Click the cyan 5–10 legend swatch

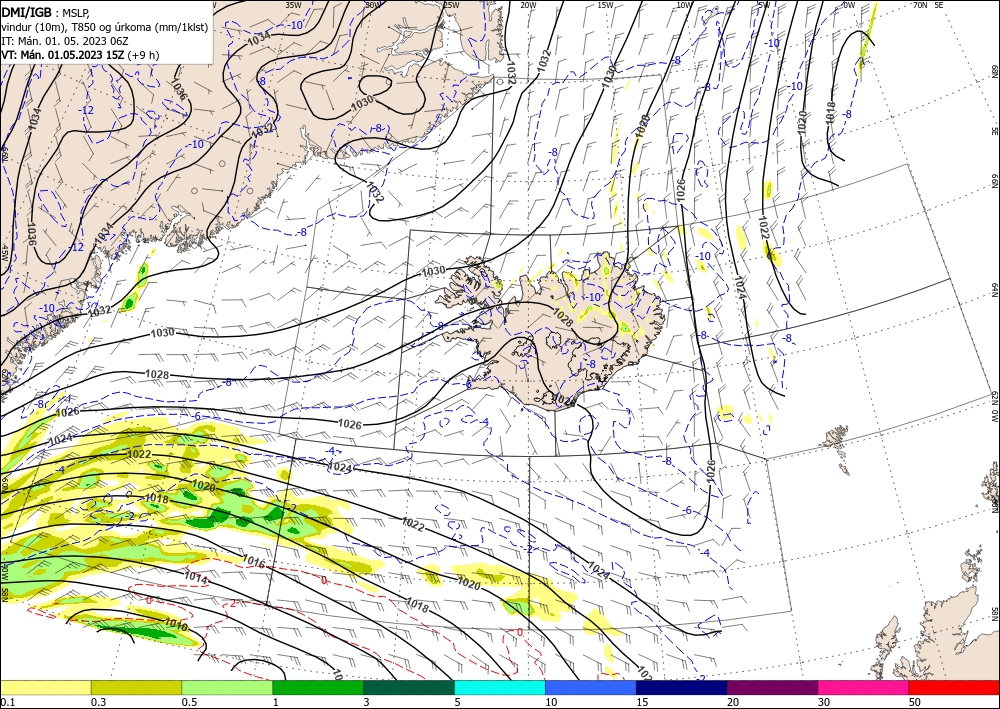pyautogui.click(x=500, y=687)
